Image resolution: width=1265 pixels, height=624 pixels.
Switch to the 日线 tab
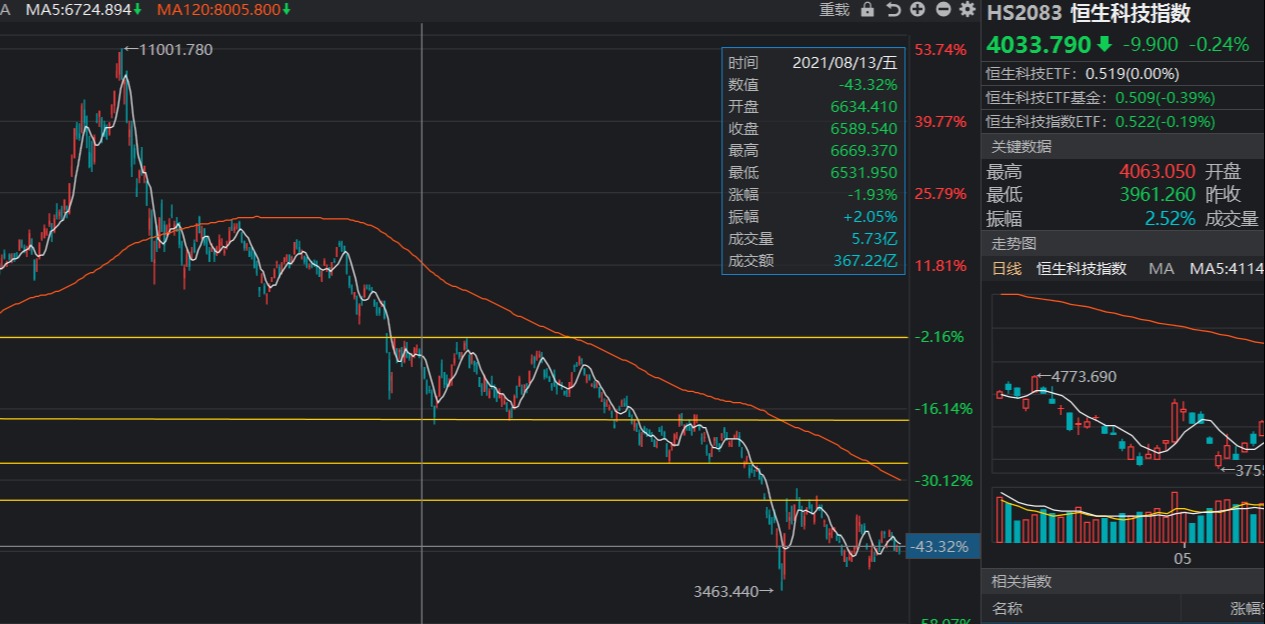click(x=1006, y=268)
